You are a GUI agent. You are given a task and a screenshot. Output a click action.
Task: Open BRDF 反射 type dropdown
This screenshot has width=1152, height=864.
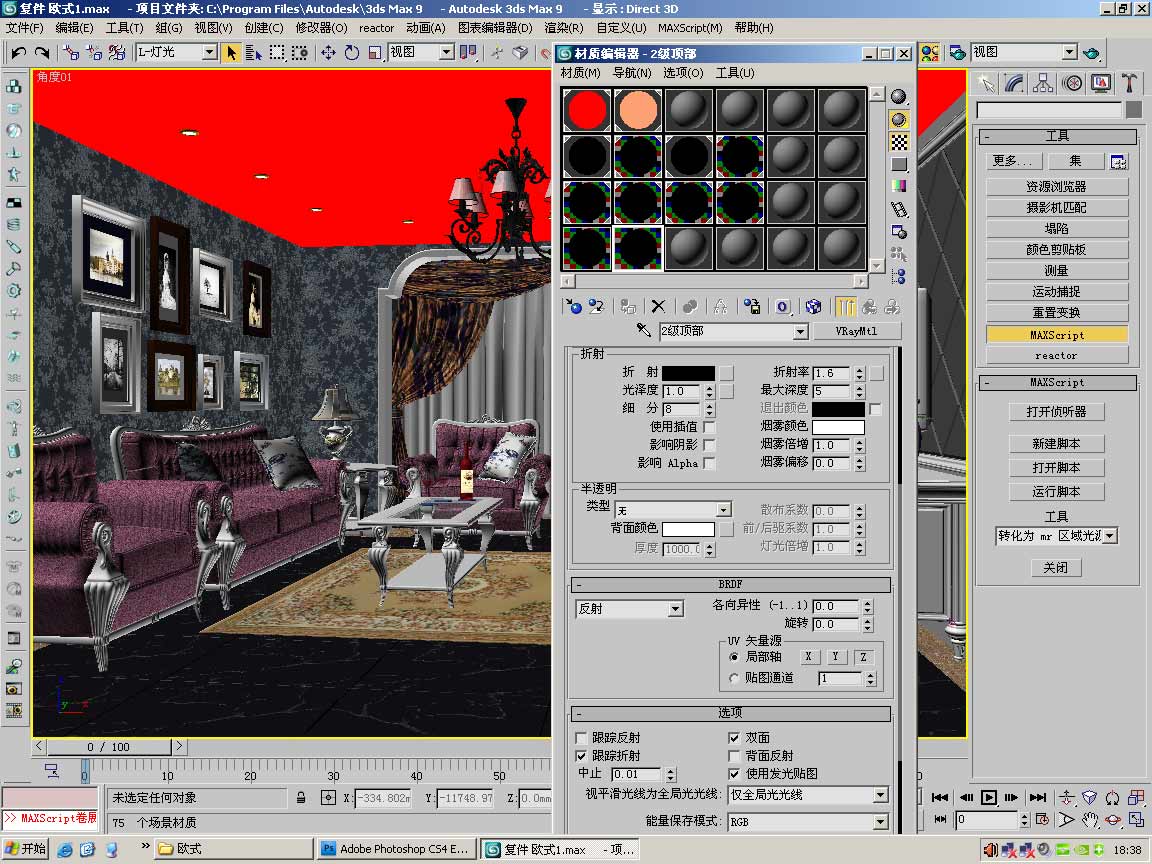click(675, 609)
